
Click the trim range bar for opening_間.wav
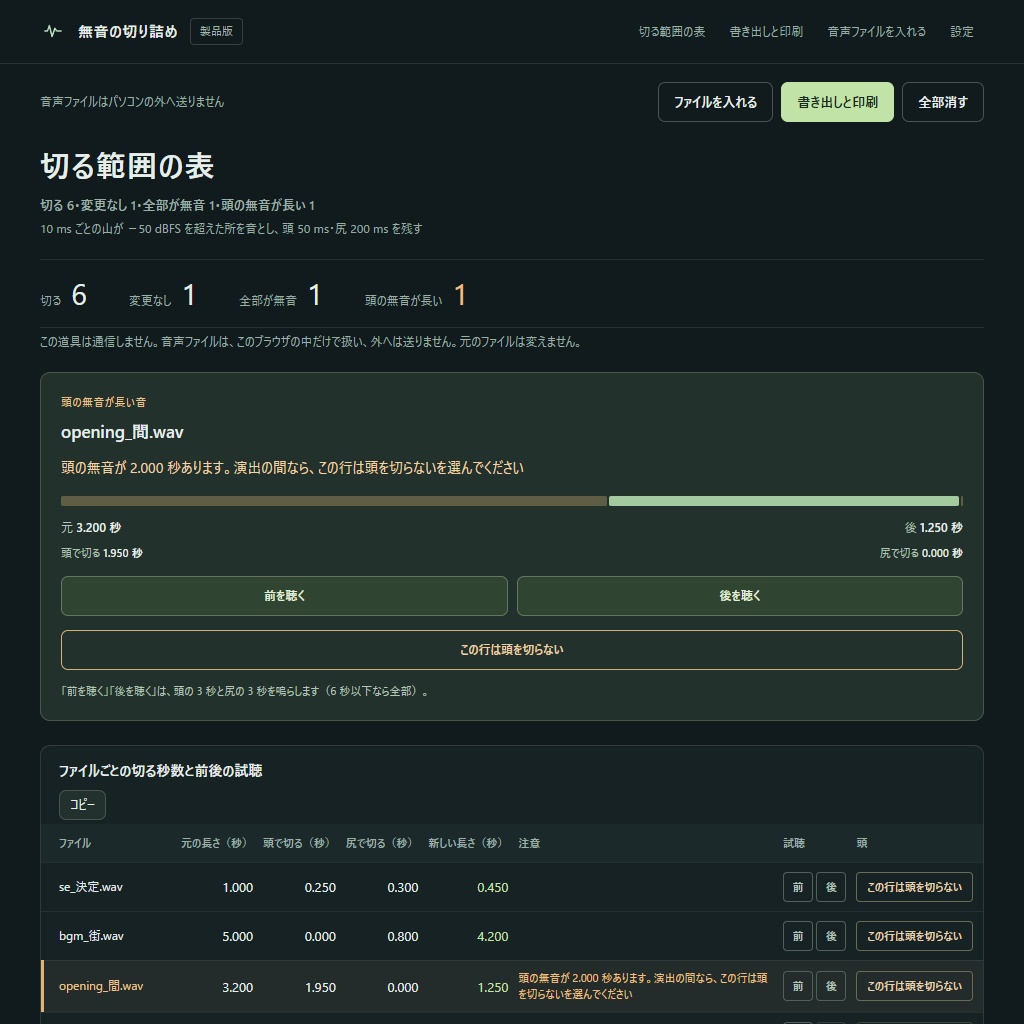click(x=512, y=501)
